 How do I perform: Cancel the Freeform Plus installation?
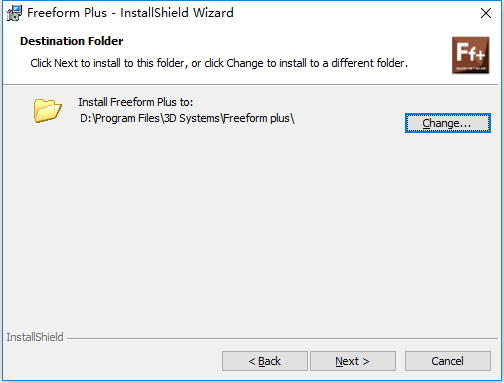[x=448, y=361]
